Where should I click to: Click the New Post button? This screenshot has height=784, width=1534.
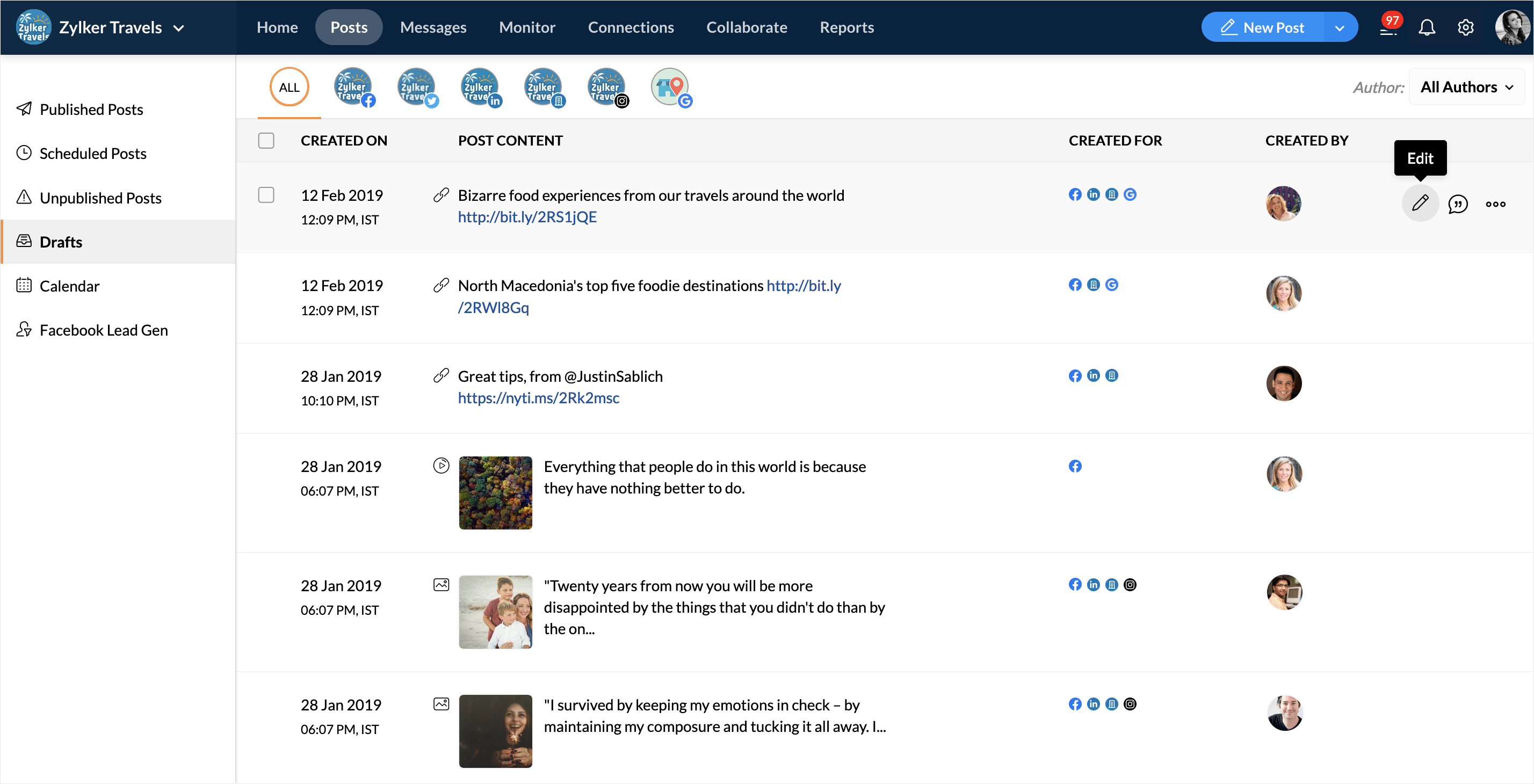click(x=1262, y=27)
